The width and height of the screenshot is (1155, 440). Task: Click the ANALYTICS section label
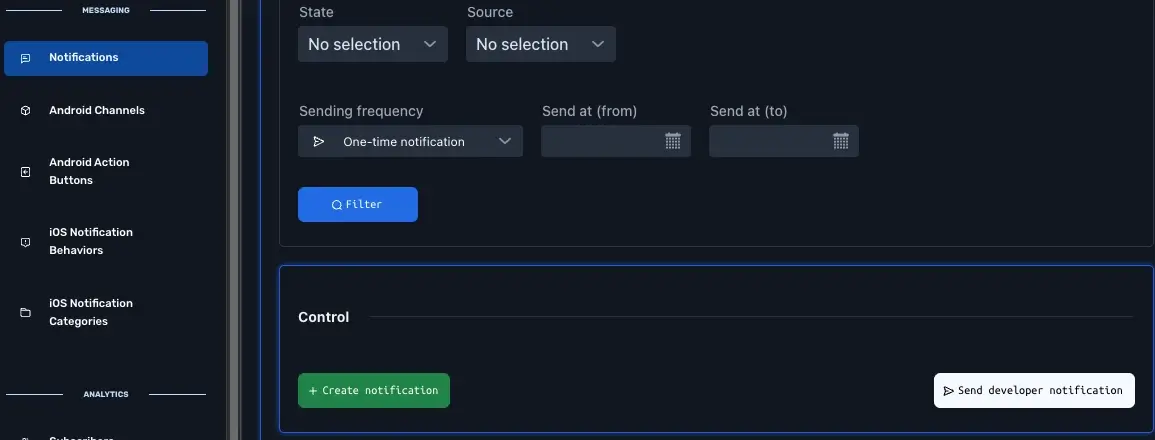point(106,394)
